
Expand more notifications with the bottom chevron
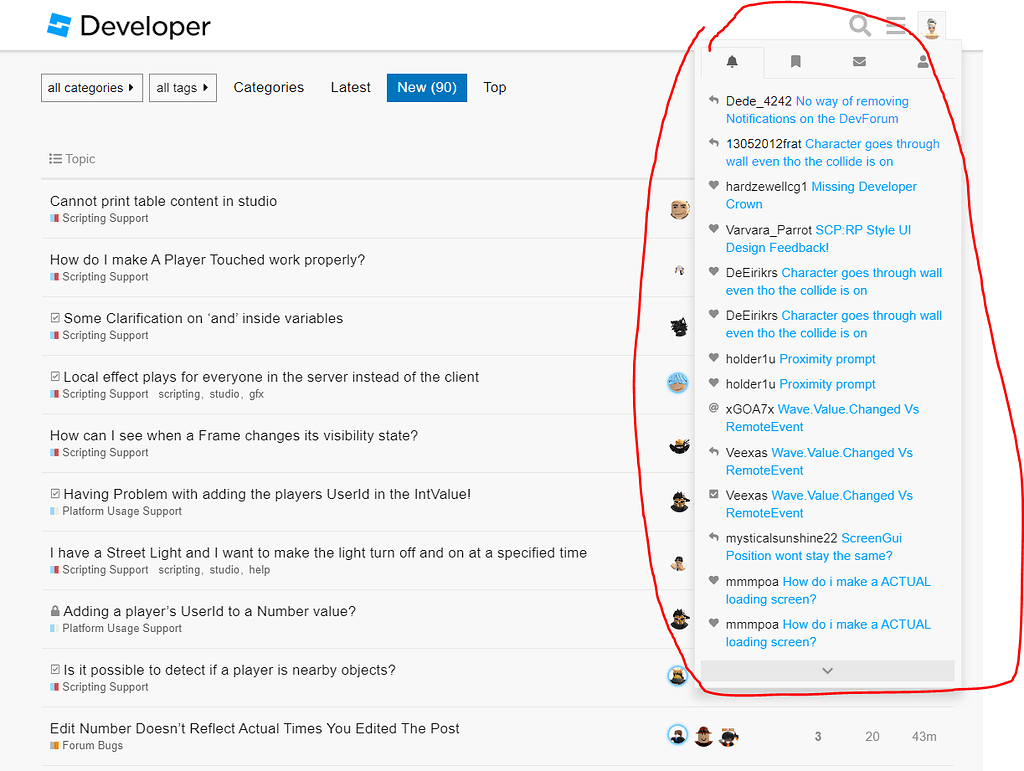[x=827, y=670]
